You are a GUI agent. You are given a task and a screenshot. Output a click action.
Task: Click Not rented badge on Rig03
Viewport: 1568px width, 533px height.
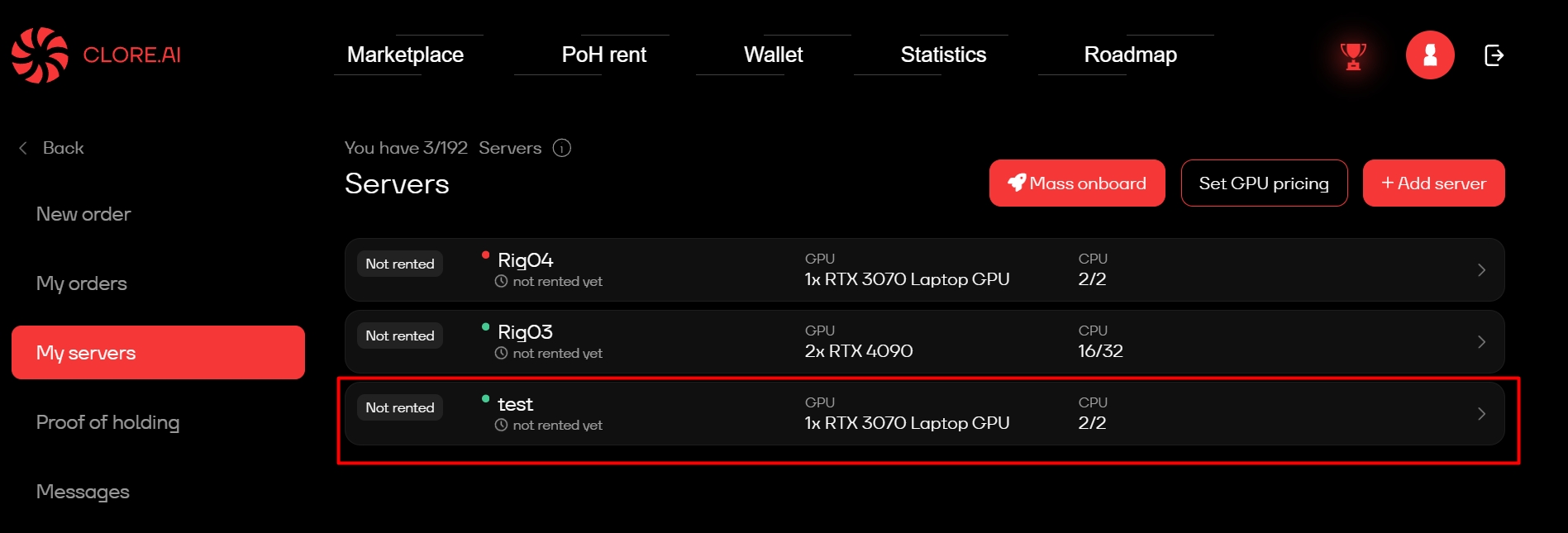pos(400,336)
